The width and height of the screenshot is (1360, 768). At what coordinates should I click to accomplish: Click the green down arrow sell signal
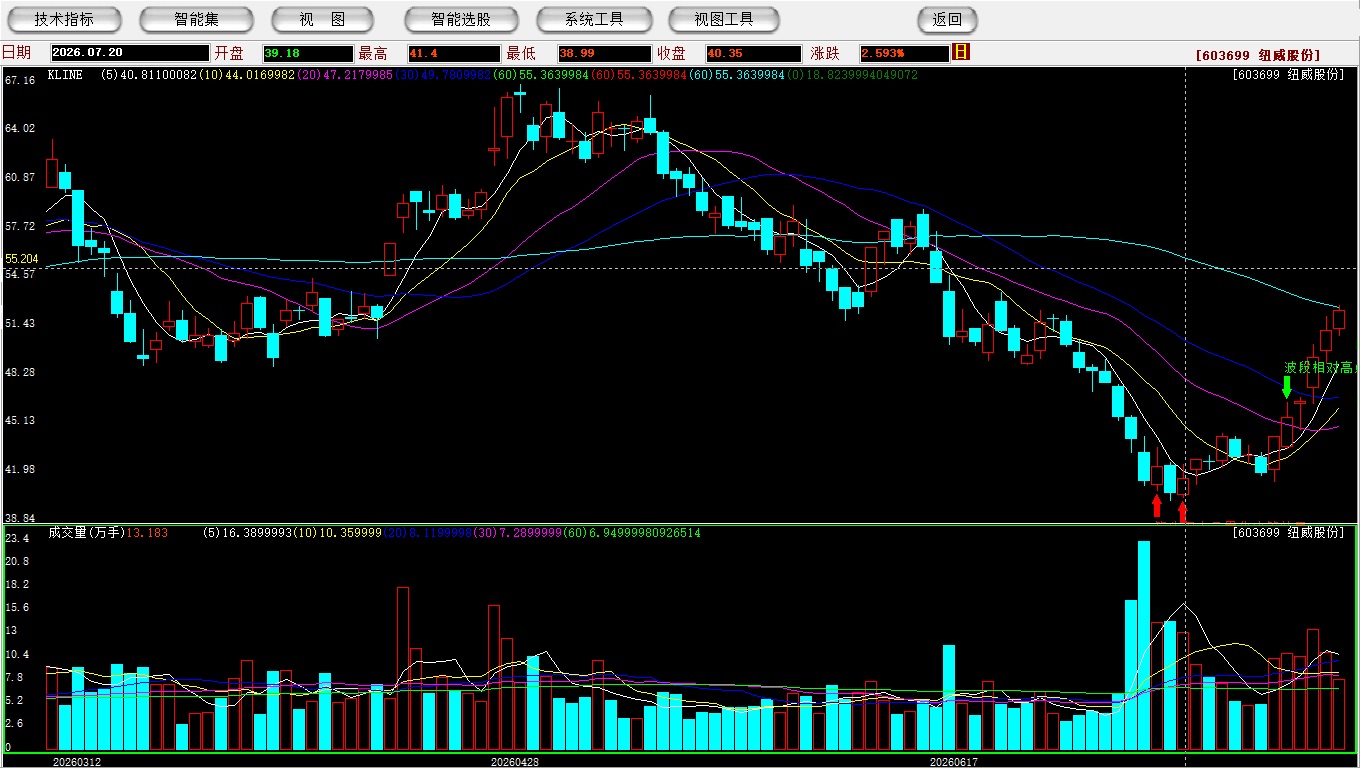[x=1287, y=387]
